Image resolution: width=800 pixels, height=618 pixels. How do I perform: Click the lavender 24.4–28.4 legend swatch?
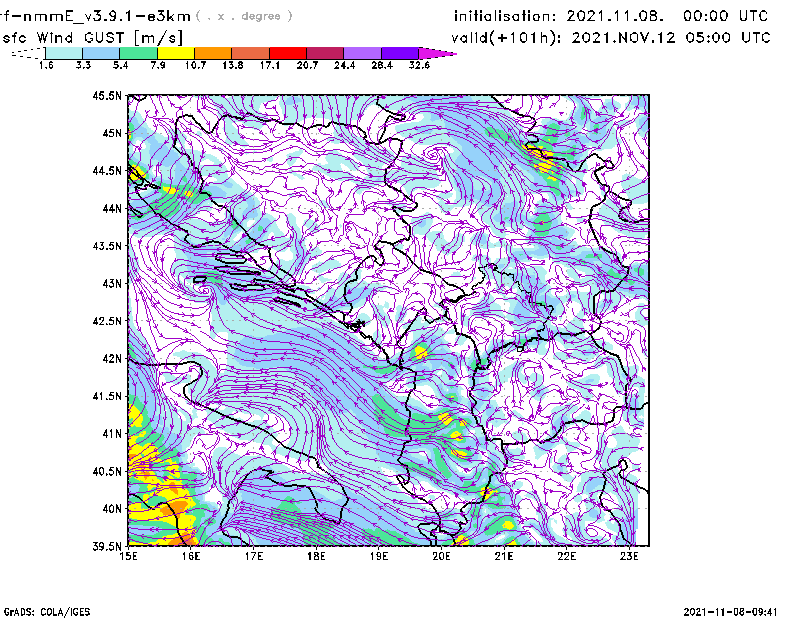pyautogui.click(x=363, y=53)
